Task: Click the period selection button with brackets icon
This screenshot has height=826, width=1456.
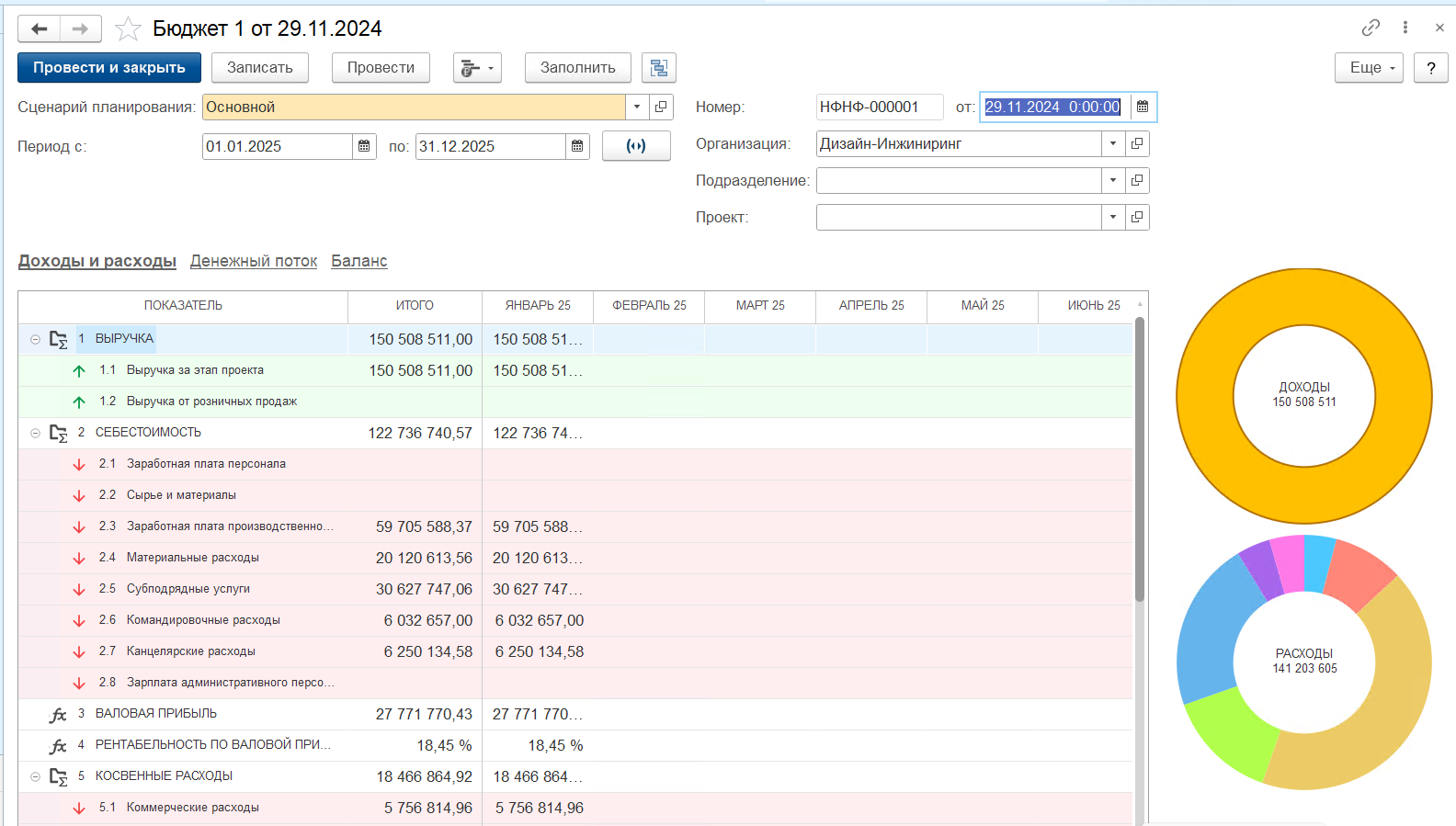Action: (x=636, y=146)
